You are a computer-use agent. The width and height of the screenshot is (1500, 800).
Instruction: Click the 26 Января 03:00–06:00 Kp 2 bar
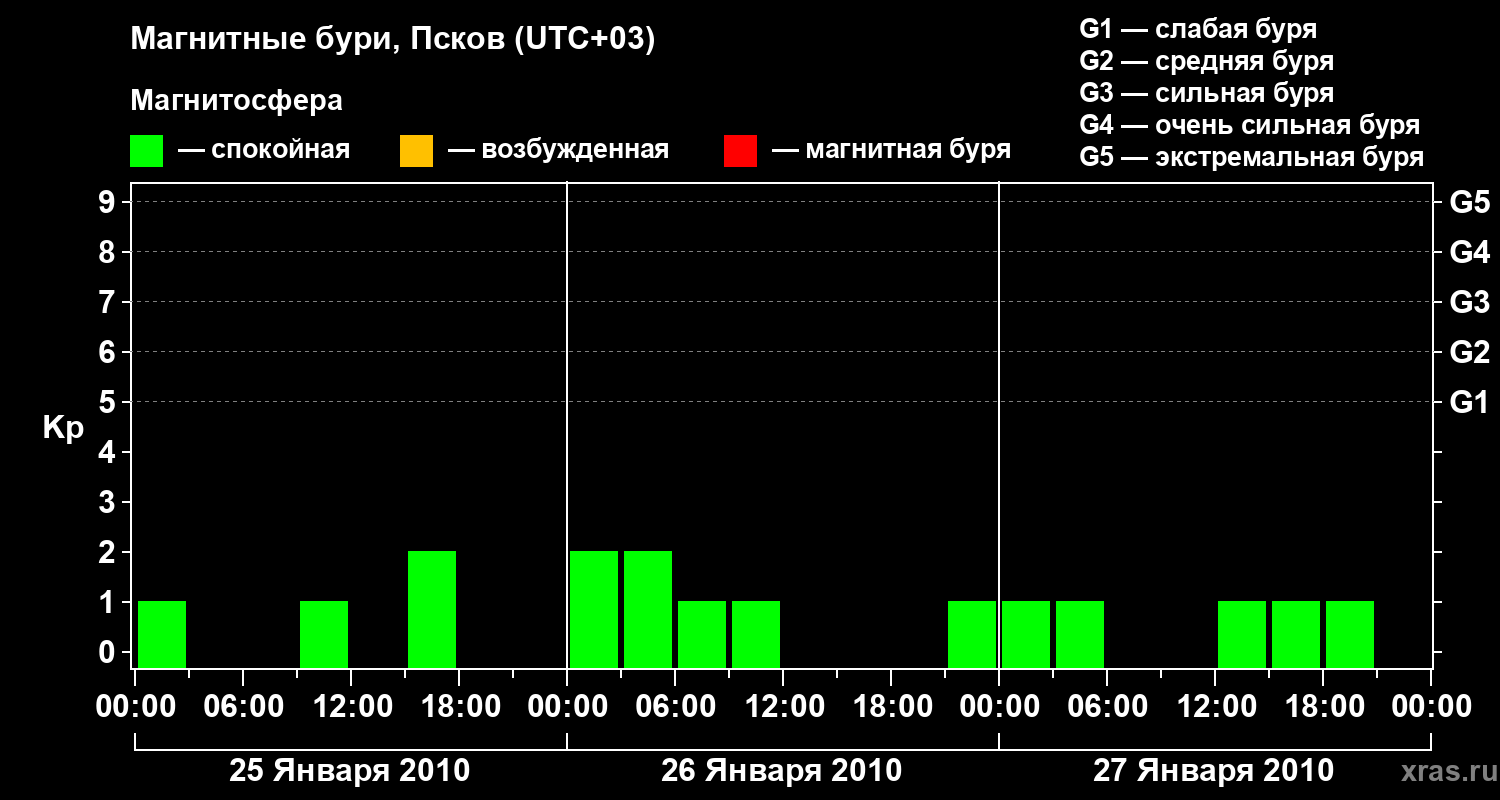pyautogui.click(x=648, y=609)
